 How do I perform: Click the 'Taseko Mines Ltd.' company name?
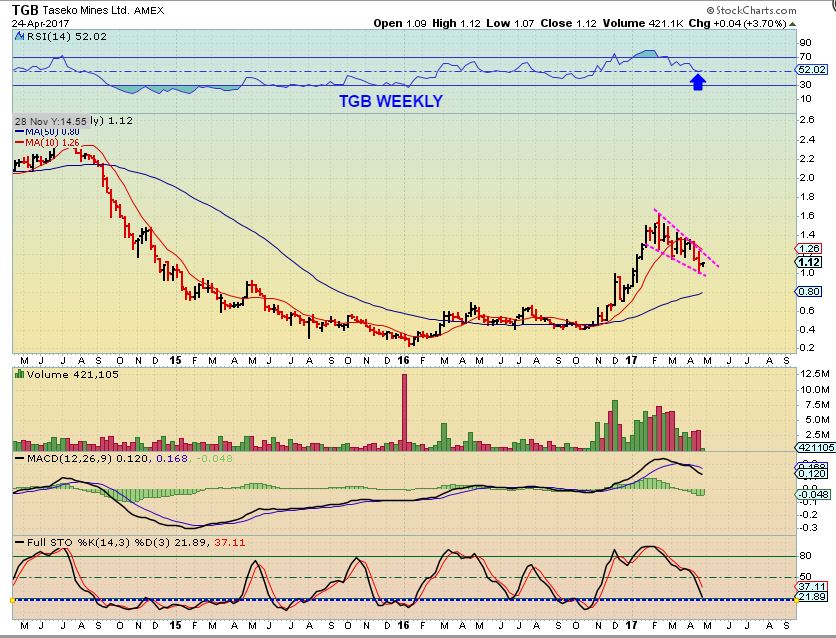point(86,10)
